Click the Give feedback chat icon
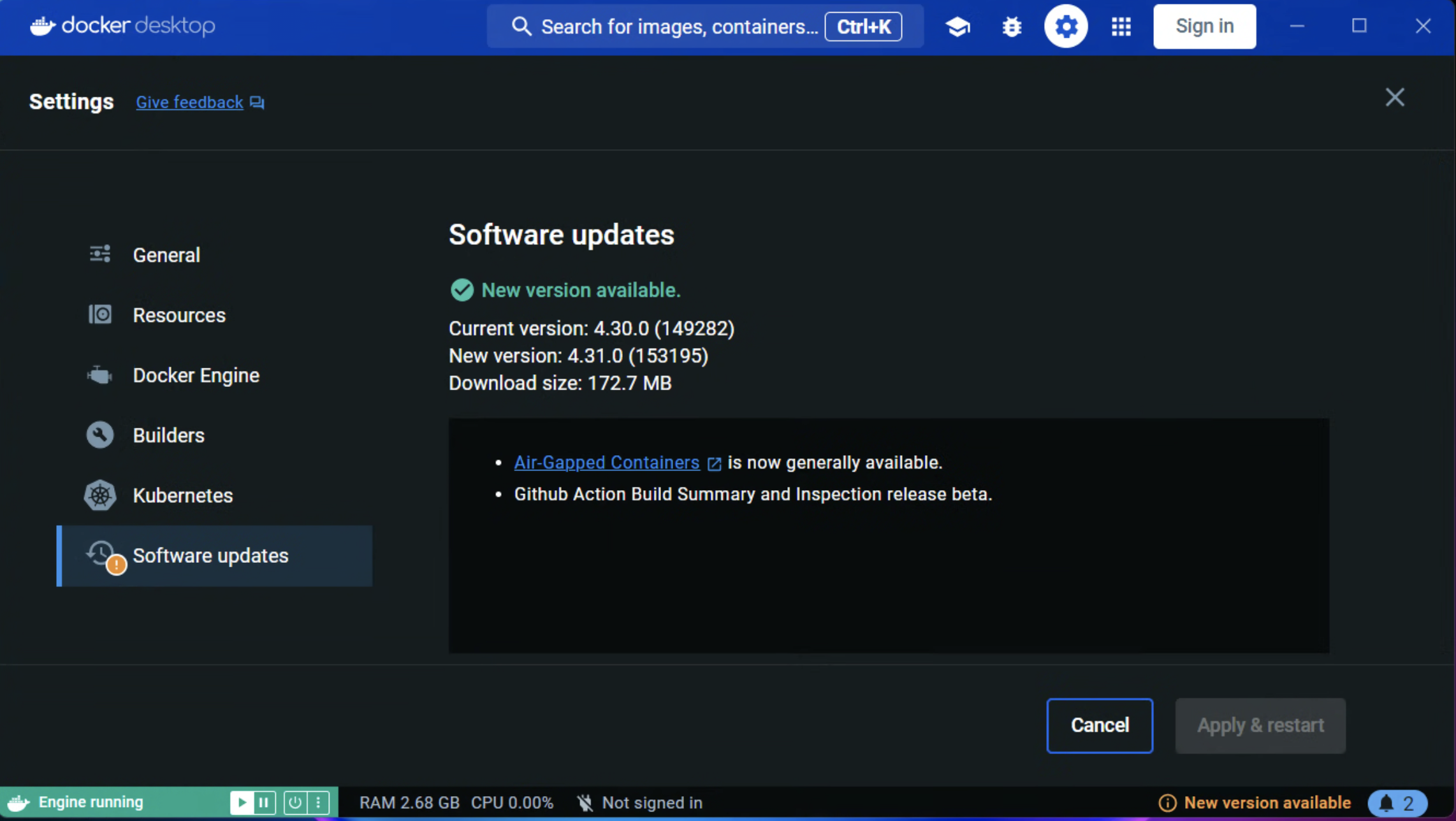The width and height of the screenshot is (1456, 821). click(257, 103)
